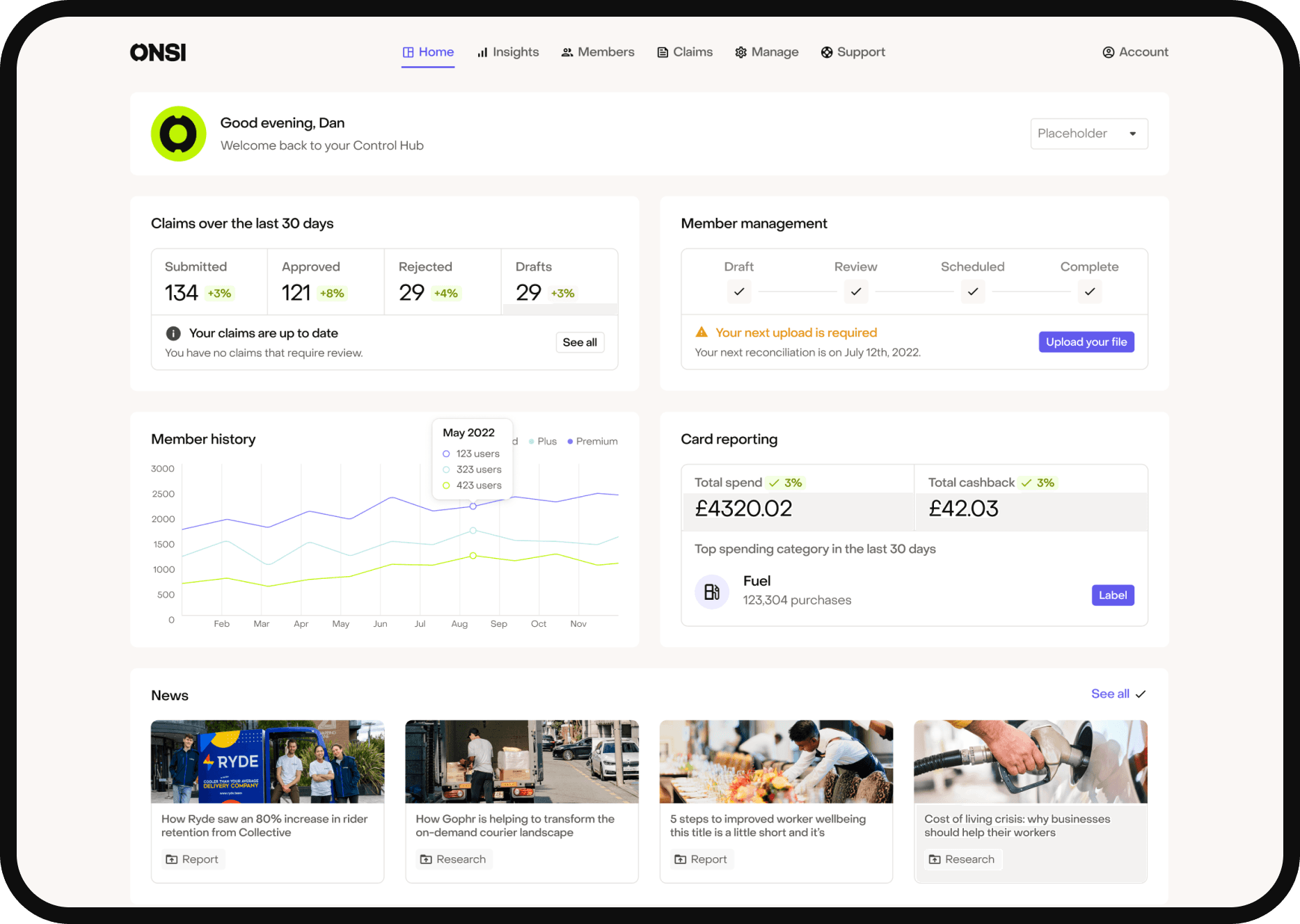Click the Home grid icon in navigation
1300x924 pixels.
[x=409, y=52]
